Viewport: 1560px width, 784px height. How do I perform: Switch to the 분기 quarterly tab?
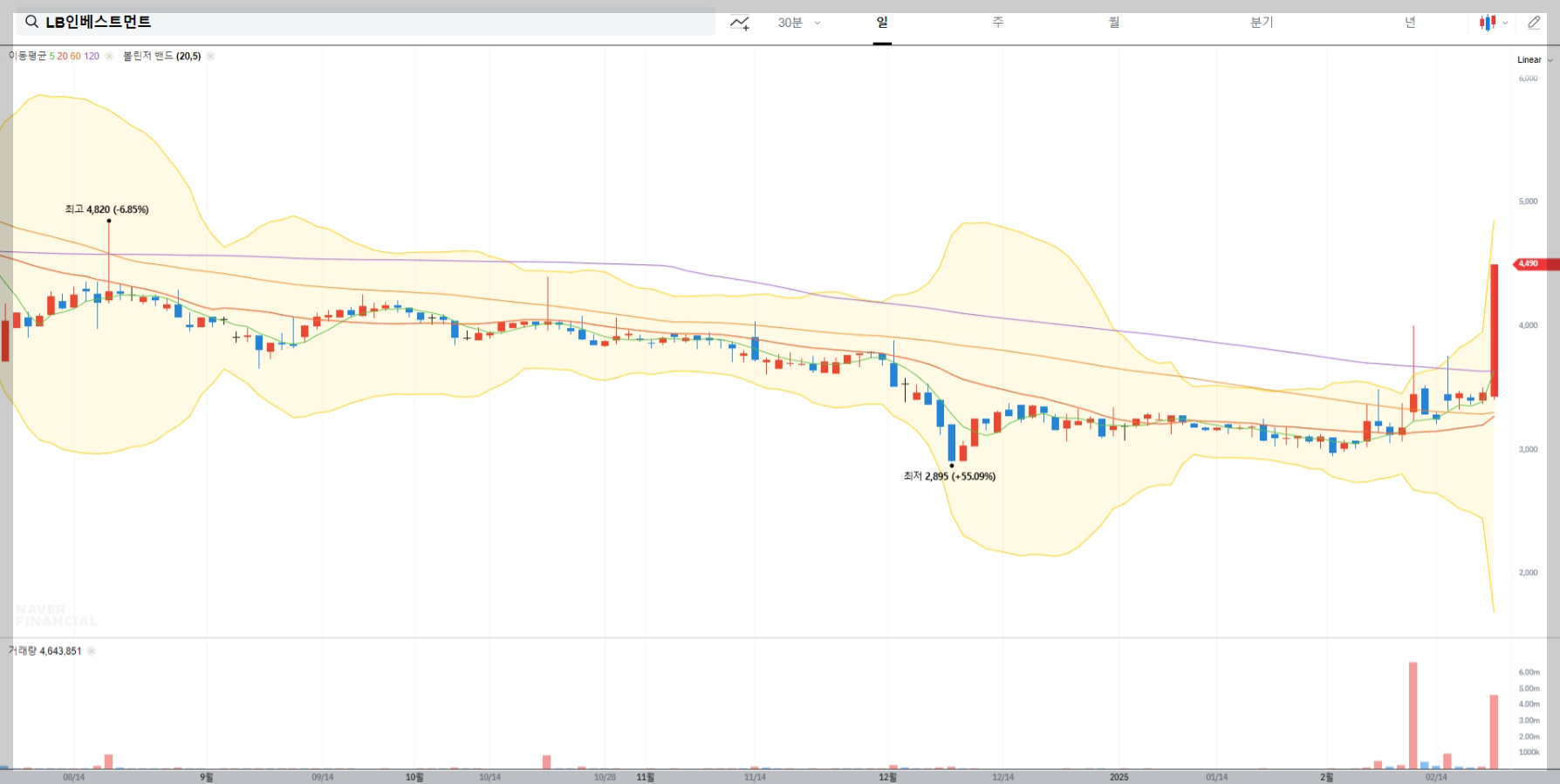tap(1262, 23)
